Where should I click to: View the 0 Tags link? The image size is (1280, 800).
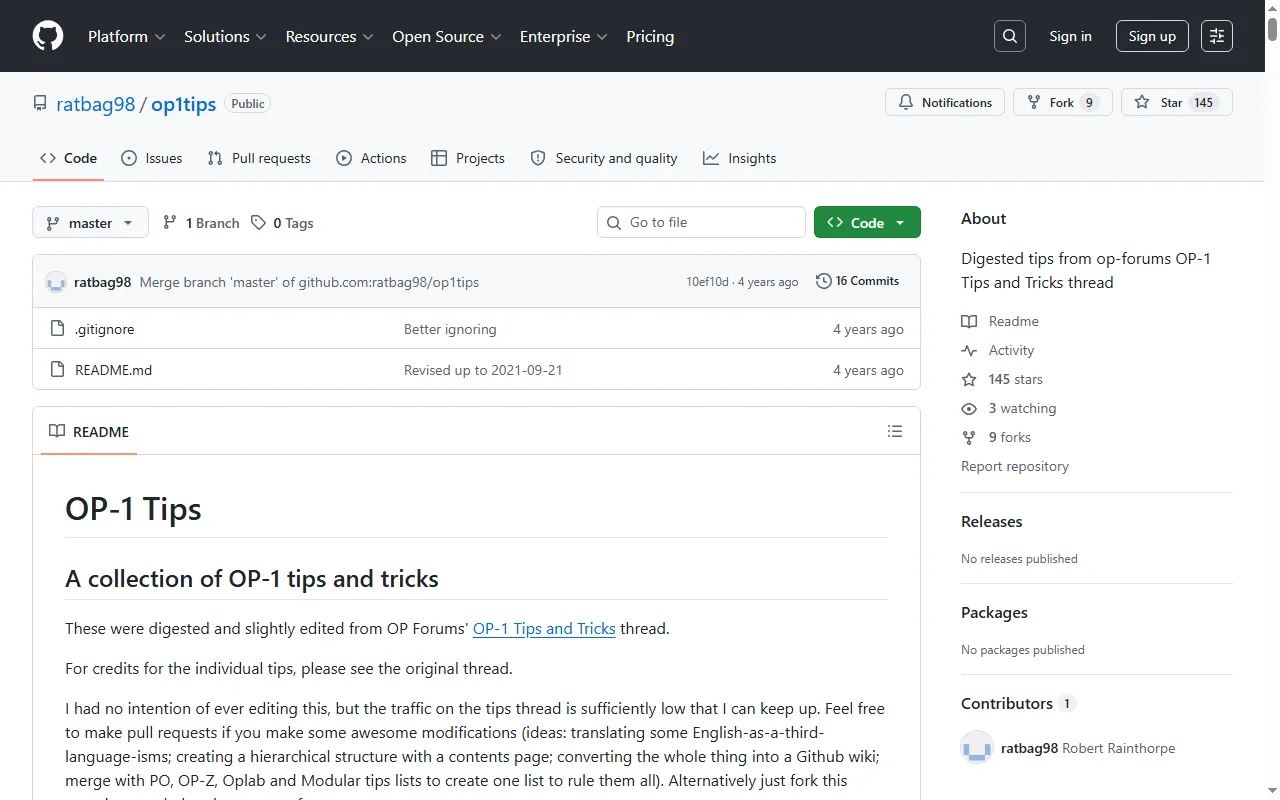[282, 223]
